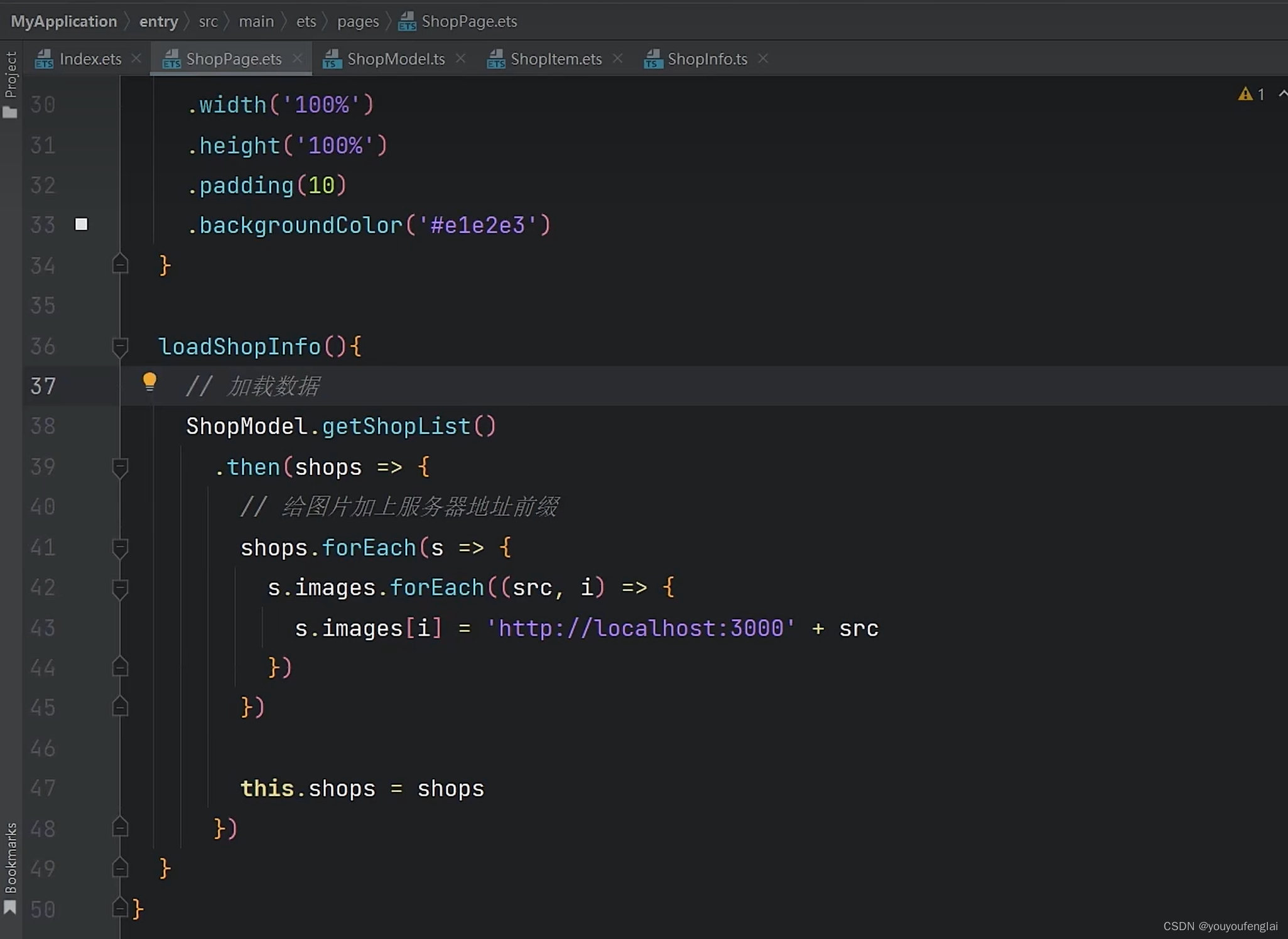The width and height of the screenshot is (1288, 939).
Task: Click the up arrow next to the warning count
Action: [x=1282, y=94]
